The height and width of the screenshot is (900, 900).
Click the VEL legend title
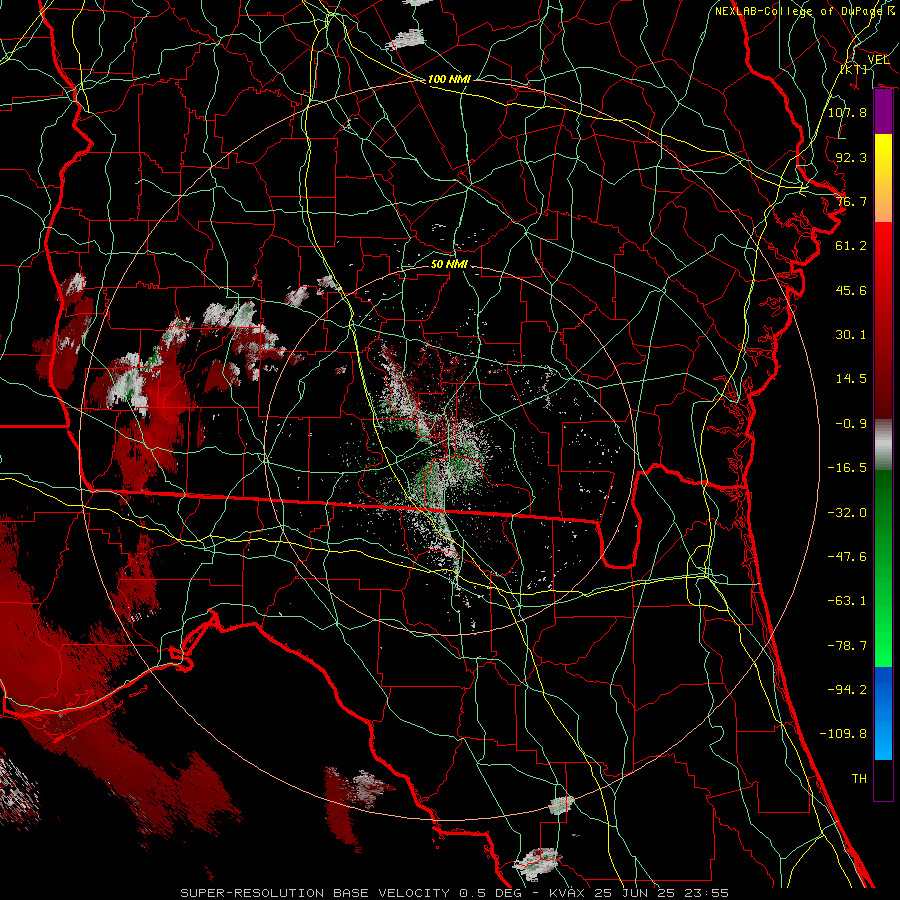(878, 60)
